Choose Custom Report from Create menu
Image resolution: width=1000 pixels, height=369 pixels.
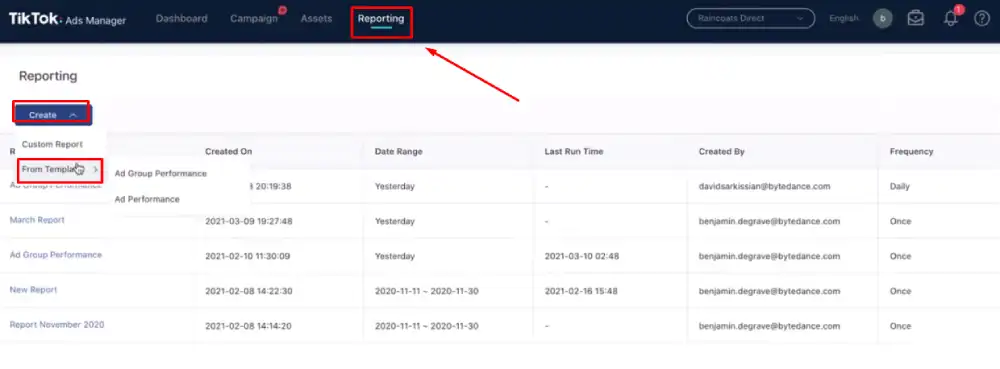(x=52, y=145)
